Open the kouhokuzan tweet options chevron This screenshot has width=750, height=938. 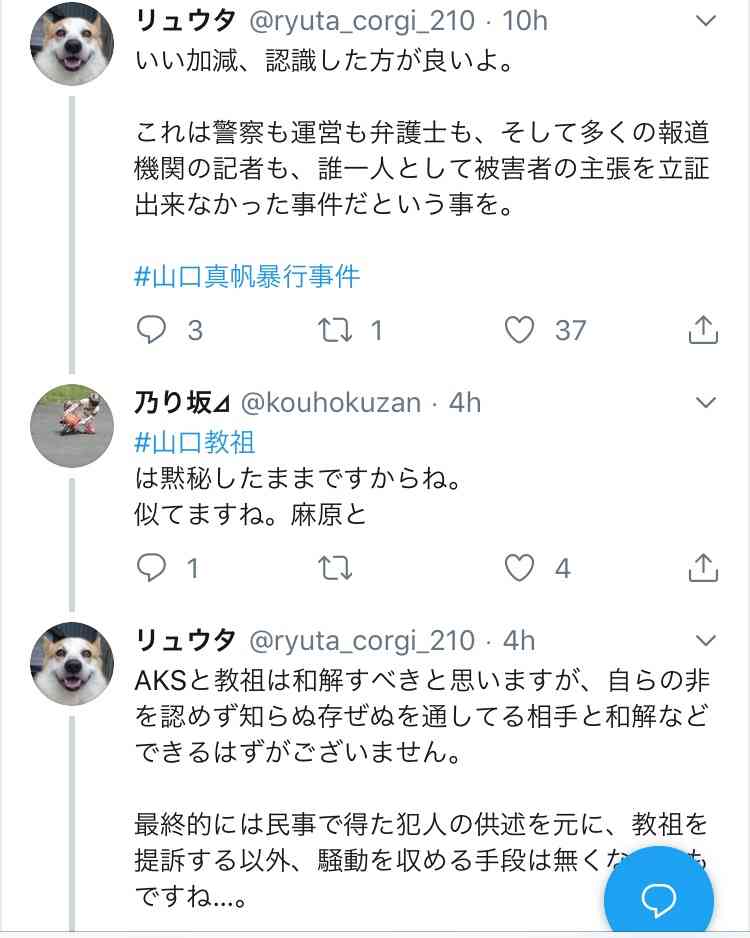coord(706,403)
